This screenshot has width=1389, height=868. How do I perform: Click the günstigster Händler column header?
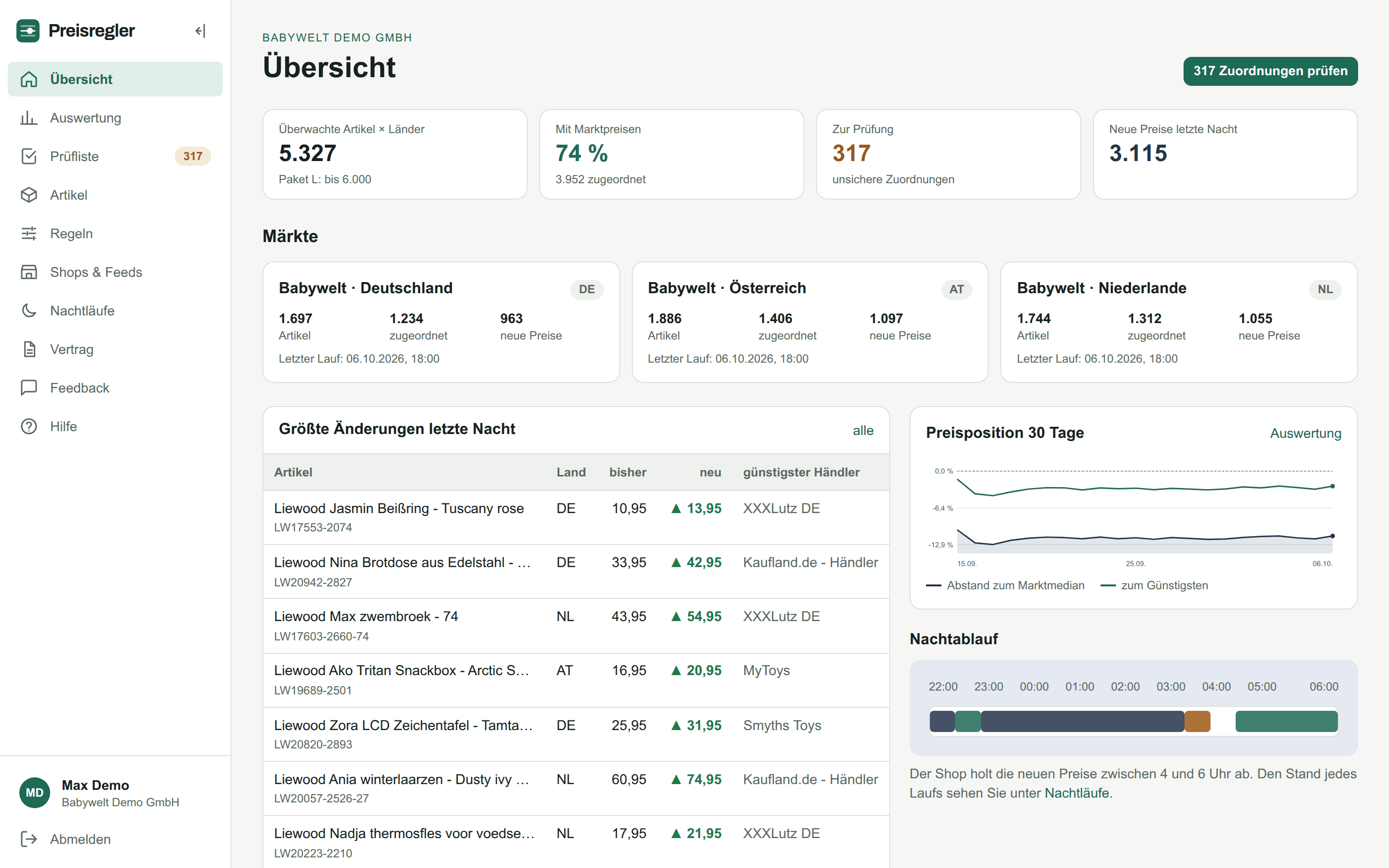(801, 473)
